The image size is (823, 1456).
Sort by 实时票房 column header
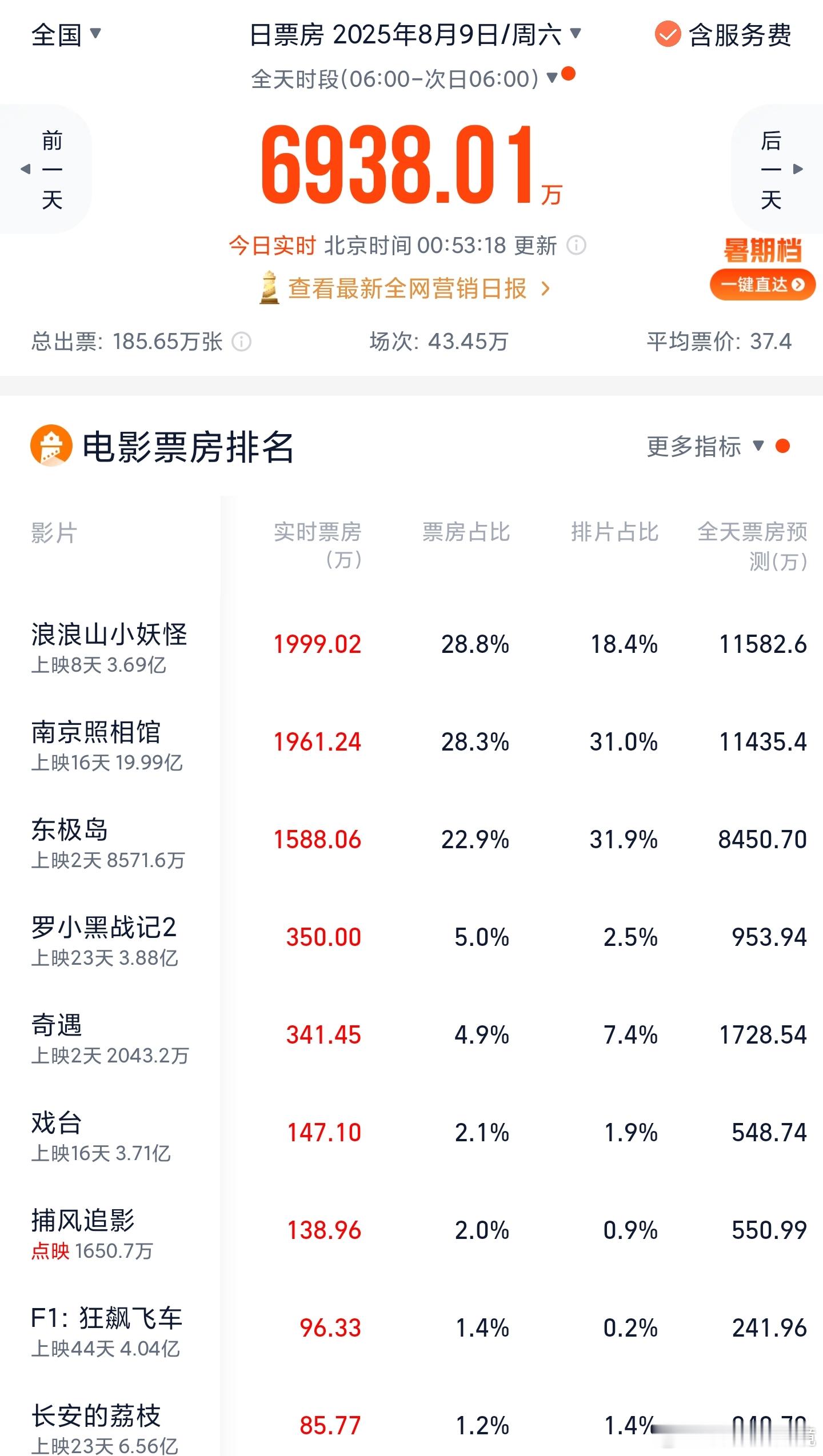(318, 545)
